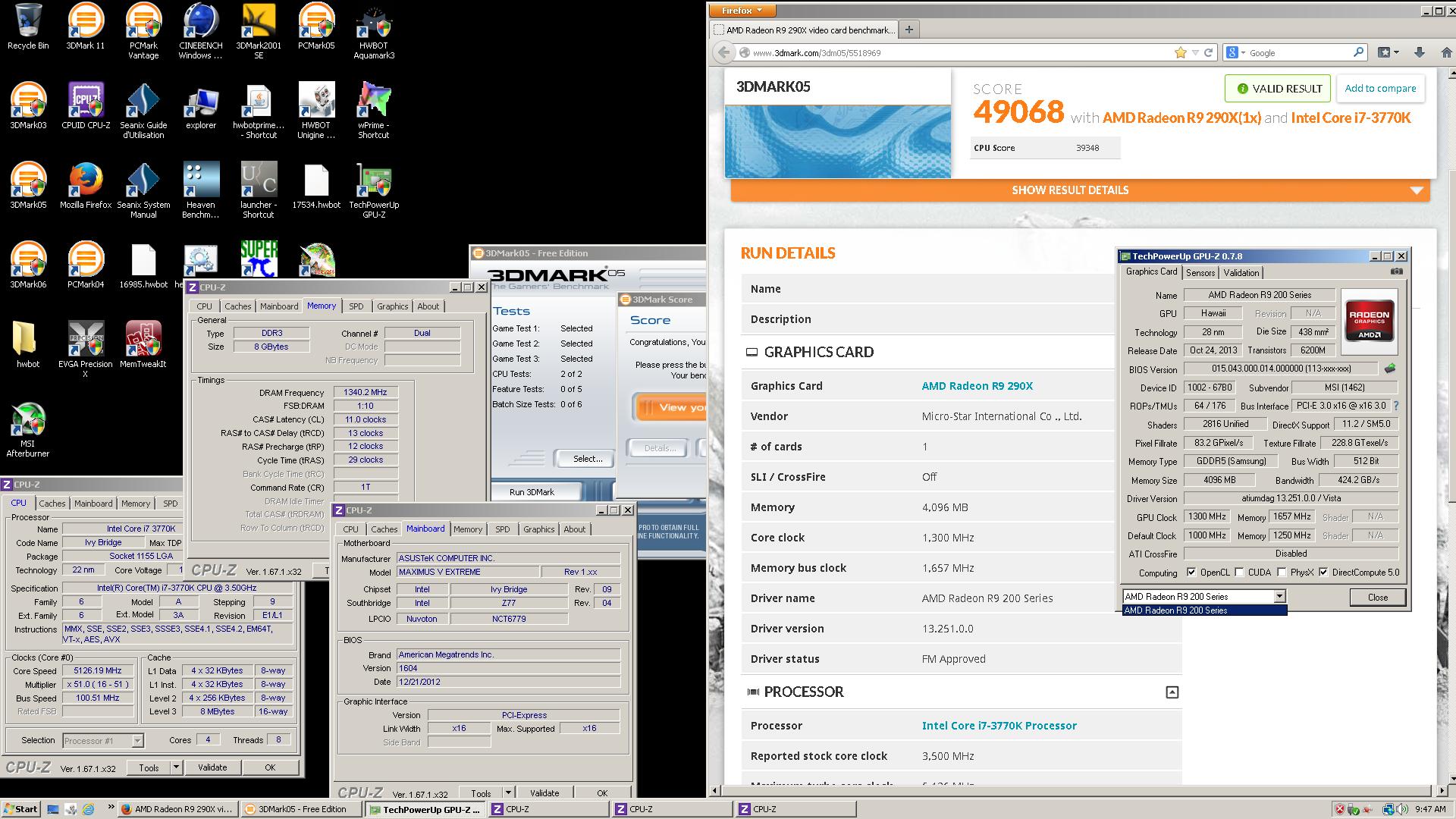The width and height of the screenshot is (1456, 819).
Task: Open CINEBENCH Windows desktop shortcut
Action: point(201,32)
